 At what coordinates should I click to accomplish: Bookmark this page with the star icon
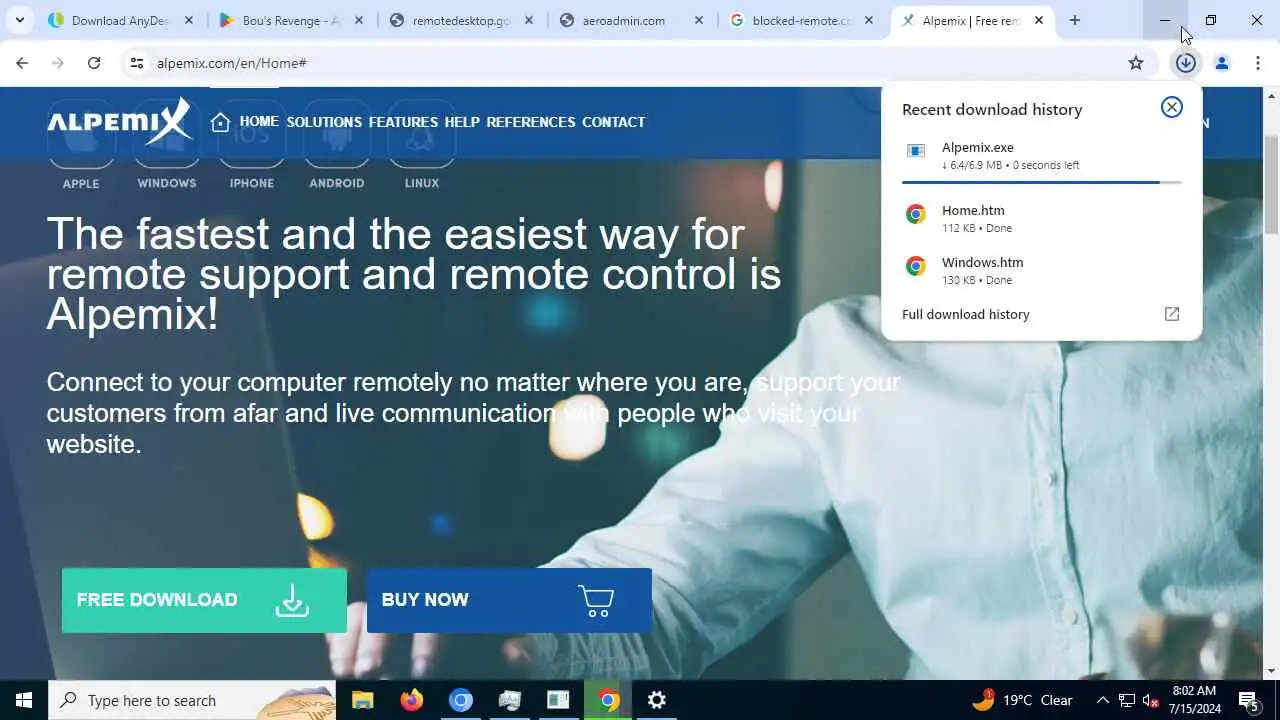[x=1136, y=63]
